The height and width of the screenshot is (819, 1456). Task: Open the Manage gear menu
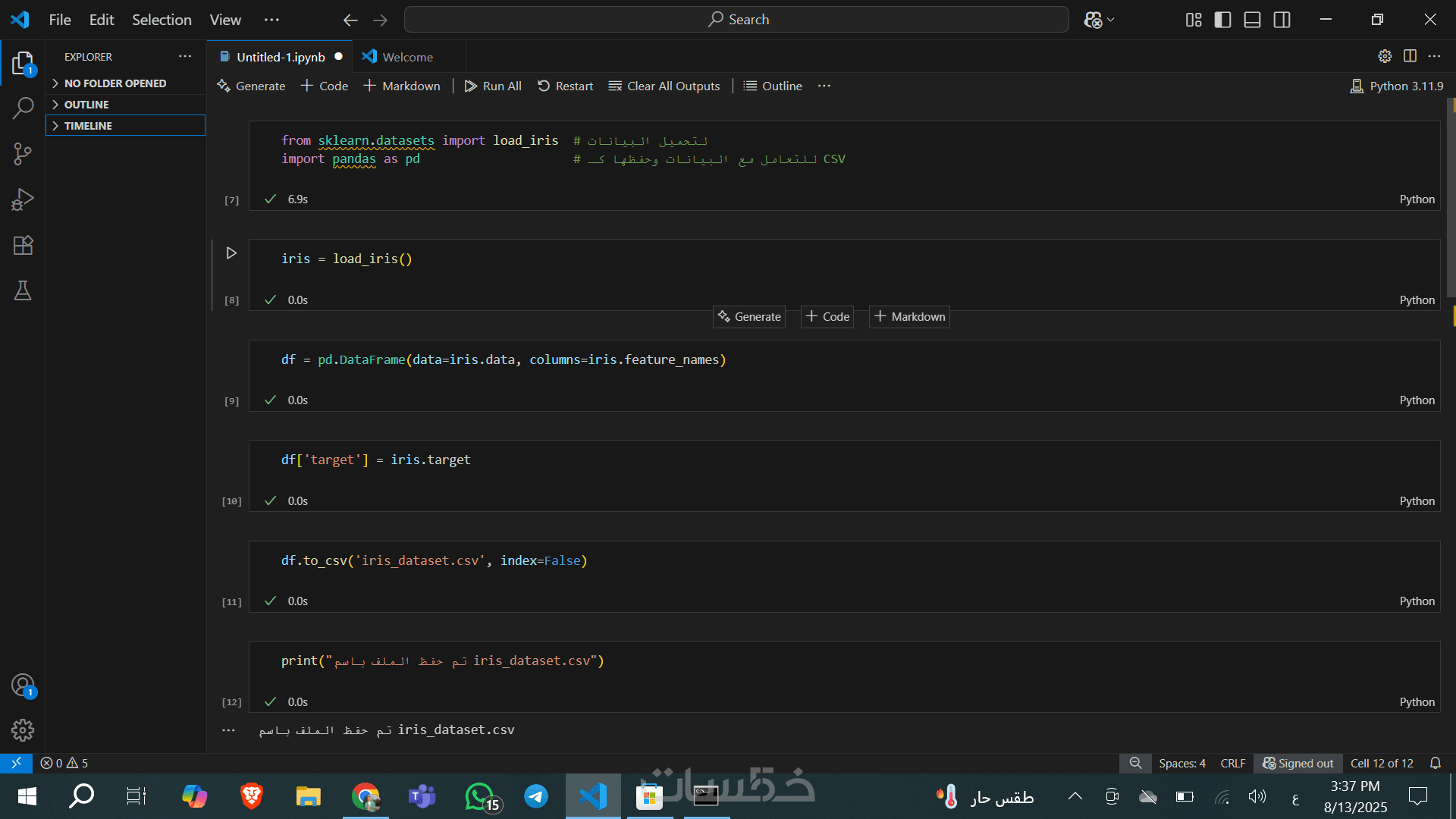(23, 730)
